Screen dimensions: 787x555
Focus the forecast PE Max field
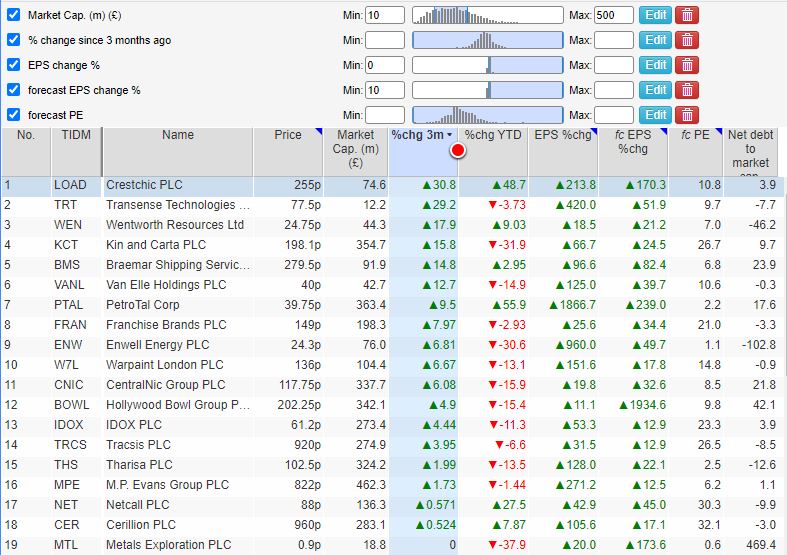[614, 115]
